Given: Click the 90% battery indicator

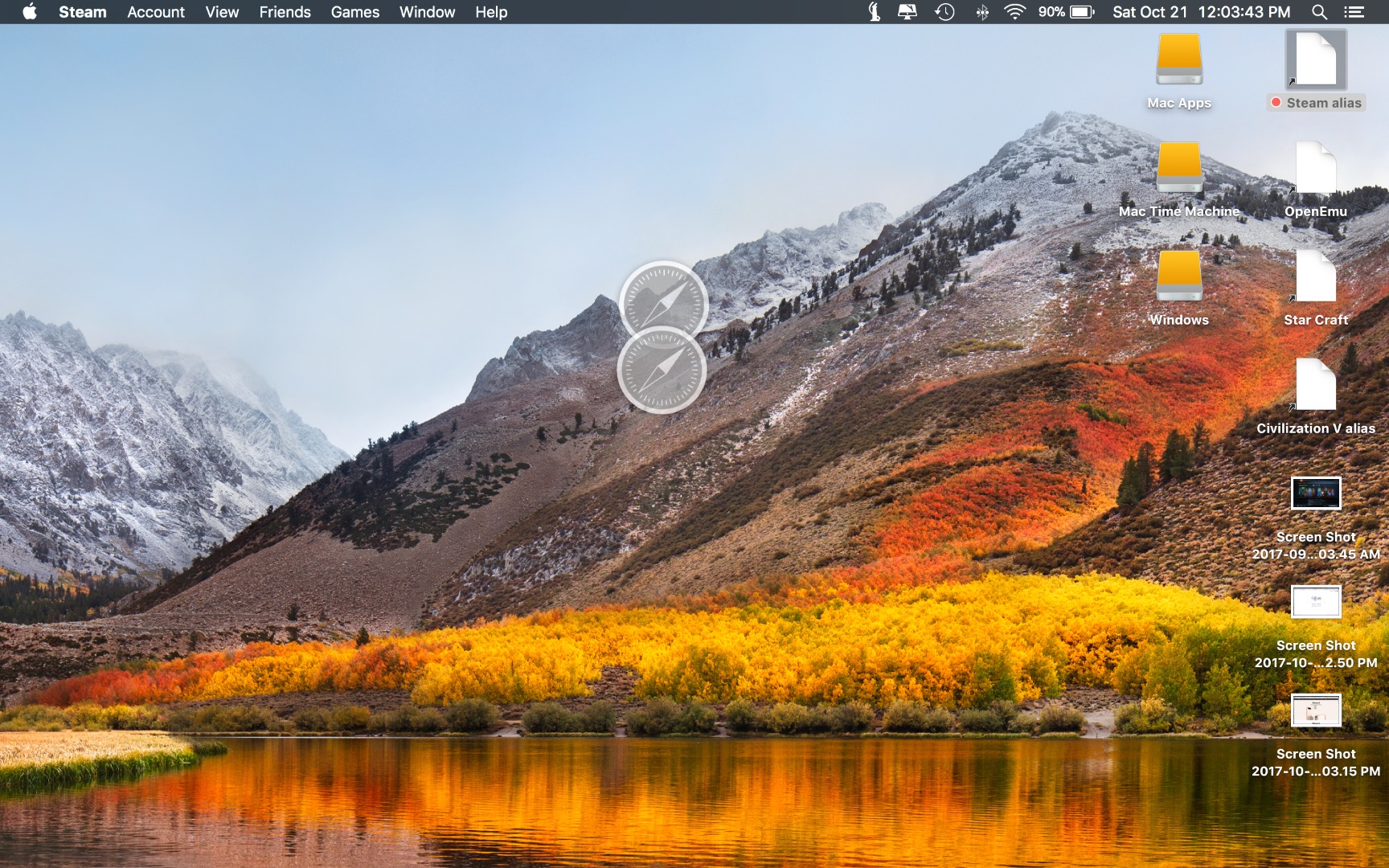Looking at the screenshot, I should (1067, 12).
